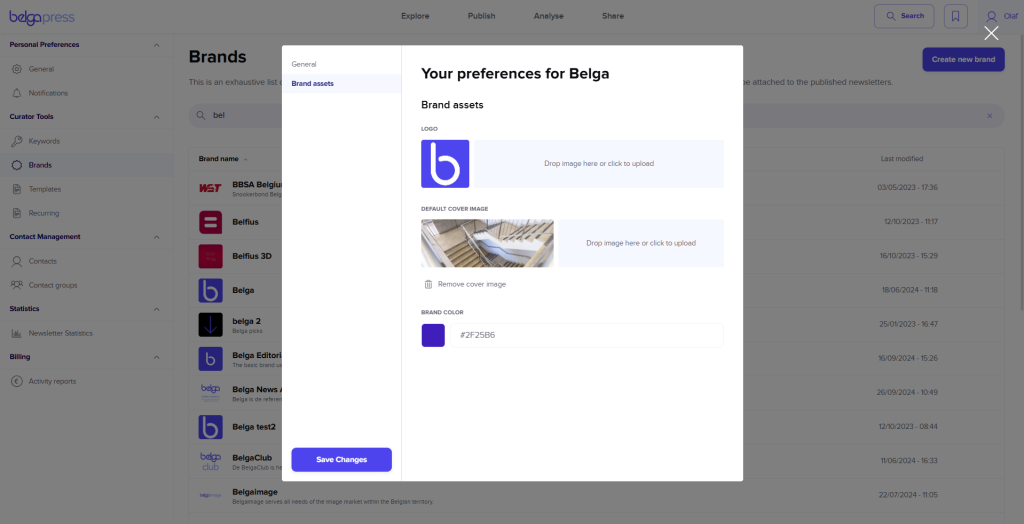1024x524 pixels.
Task: Collapse the Billing section
Action: 156,357
